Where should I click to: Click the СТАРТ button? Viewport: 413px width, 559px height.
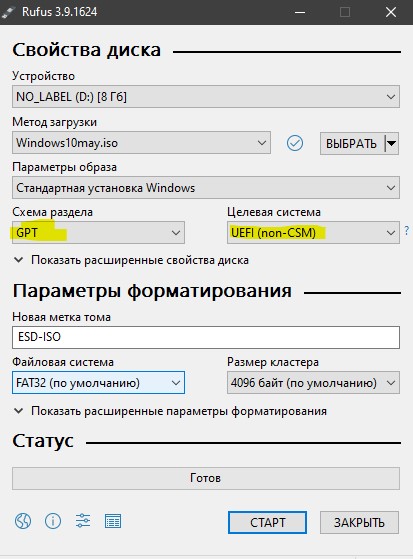[x=267, y=522]
